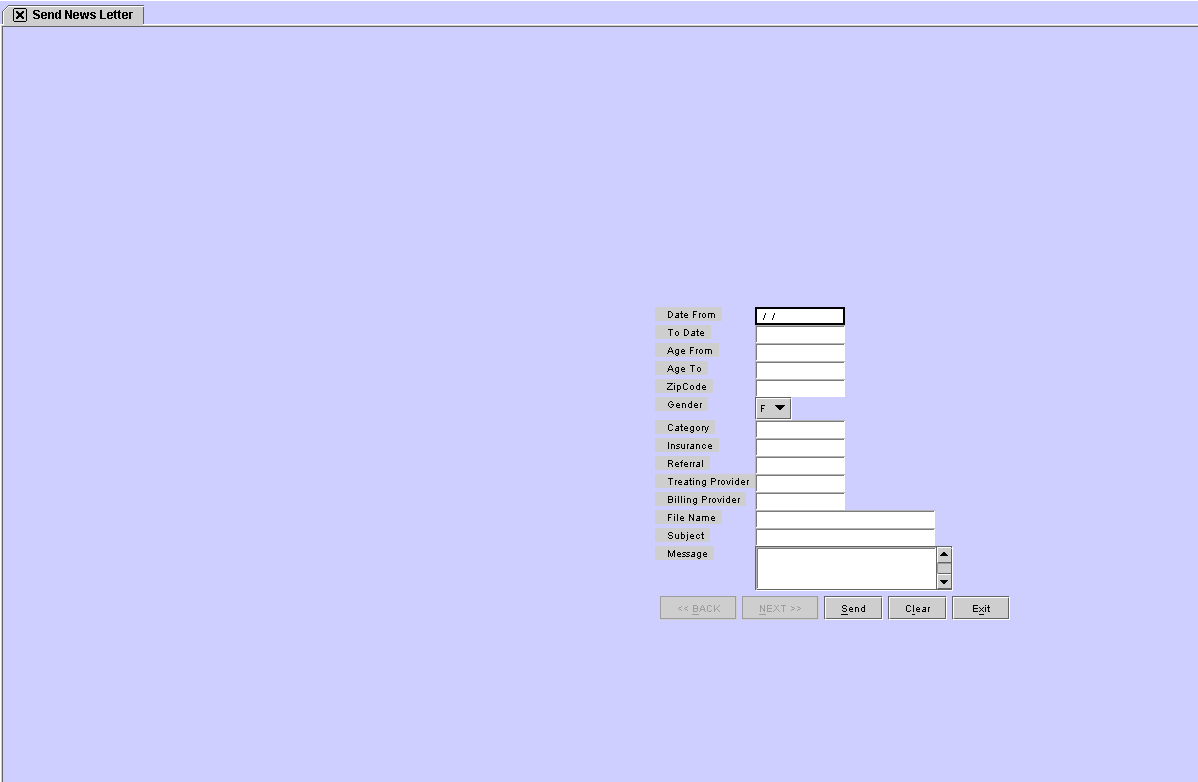This screenshot has width=1198, height=782.
Task: Click the ZipCode label
Action: point(685,387)
